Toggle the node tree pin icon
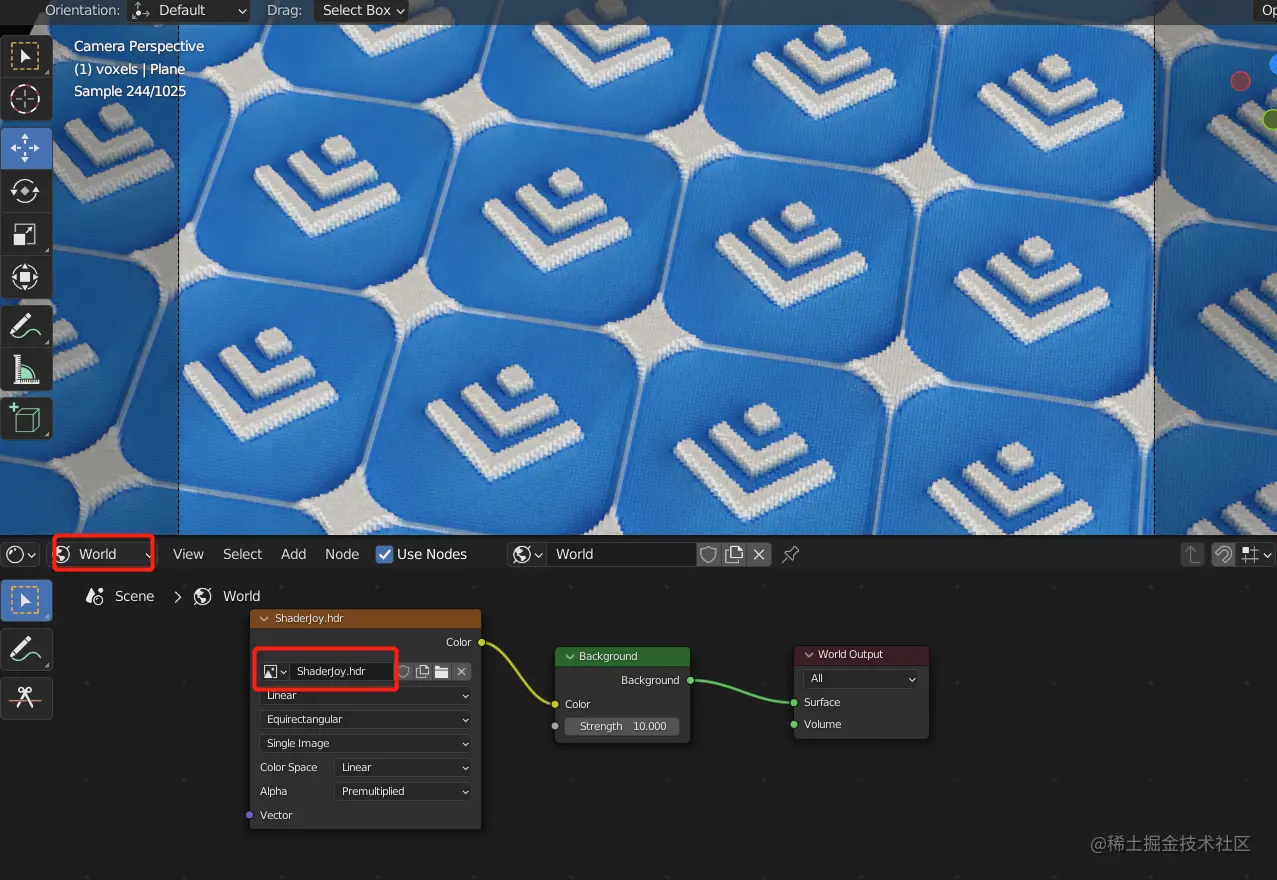 tap(790, 554)
